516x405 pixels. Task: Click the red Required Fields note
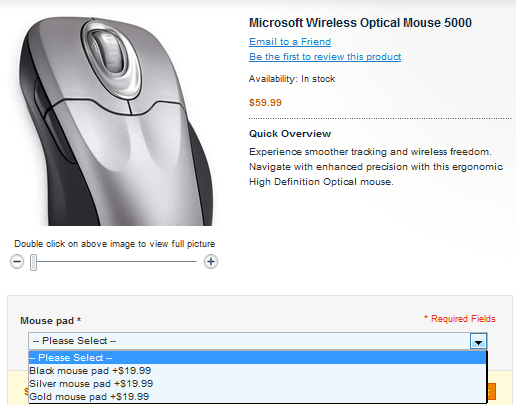[460, 319]
